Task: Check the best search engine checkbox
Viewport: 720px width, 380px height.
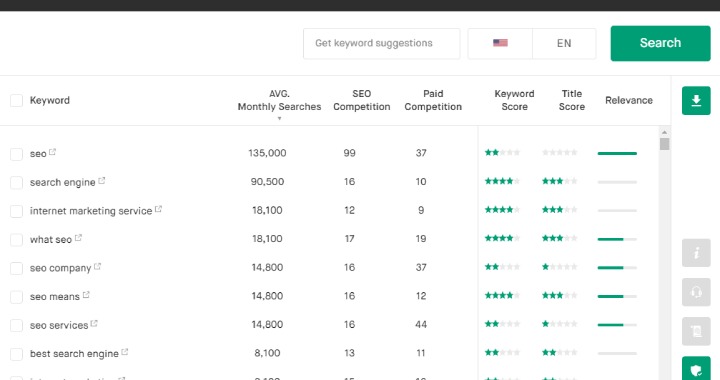Action: [17, 354]
